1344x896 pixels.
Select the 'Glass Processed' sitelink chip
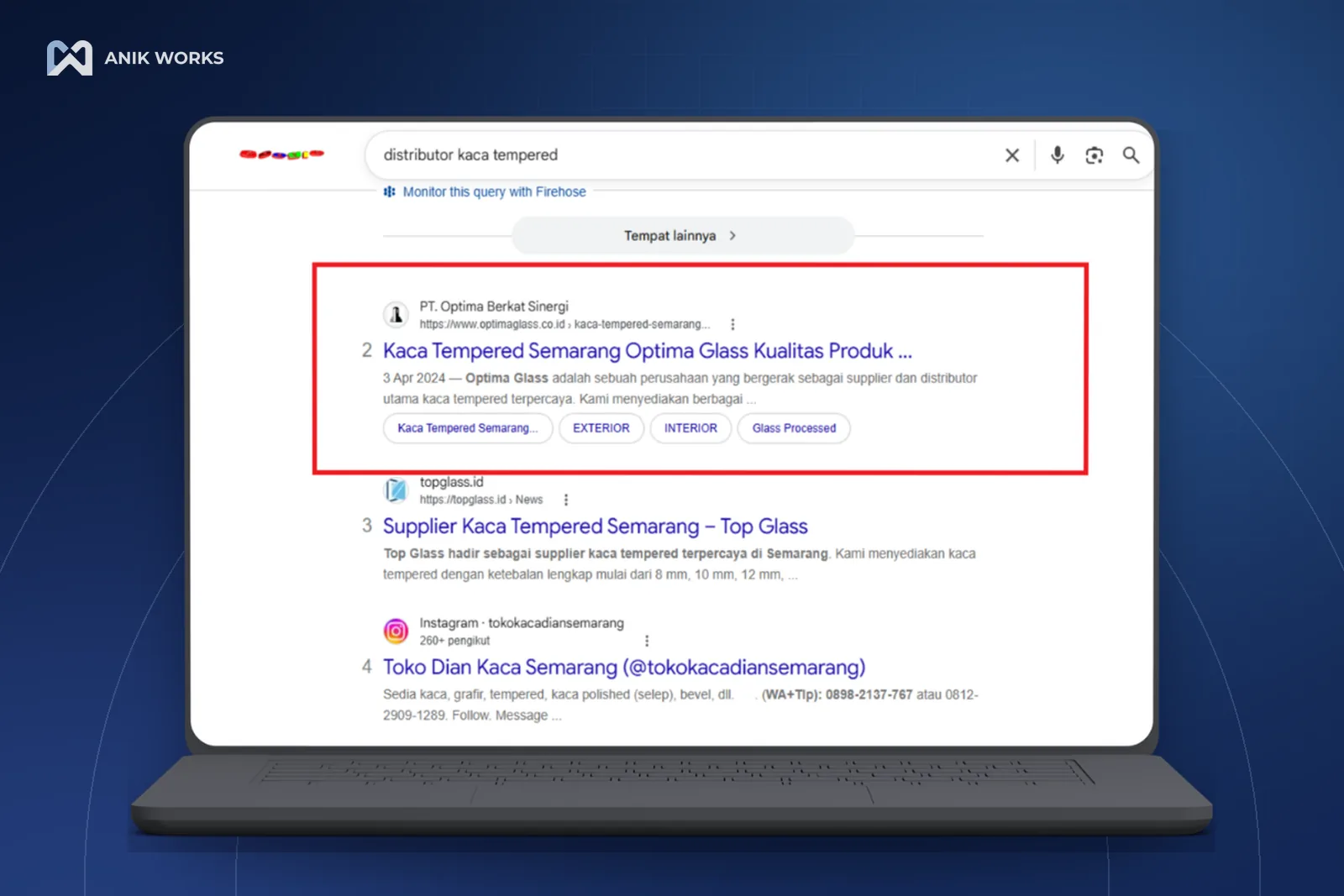(794, 428)
